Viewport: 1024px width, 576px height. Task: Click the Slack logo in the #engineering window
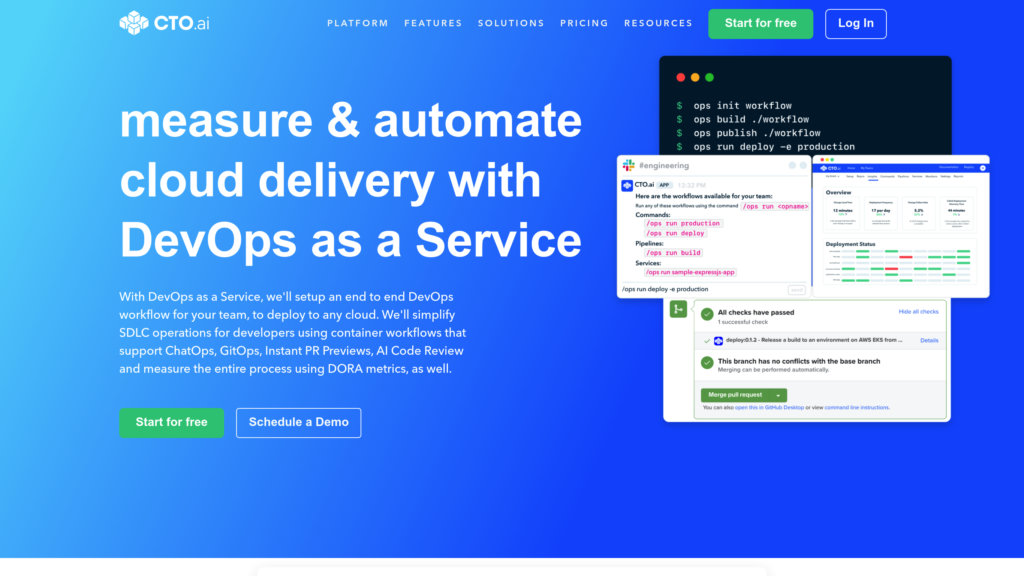629,165
